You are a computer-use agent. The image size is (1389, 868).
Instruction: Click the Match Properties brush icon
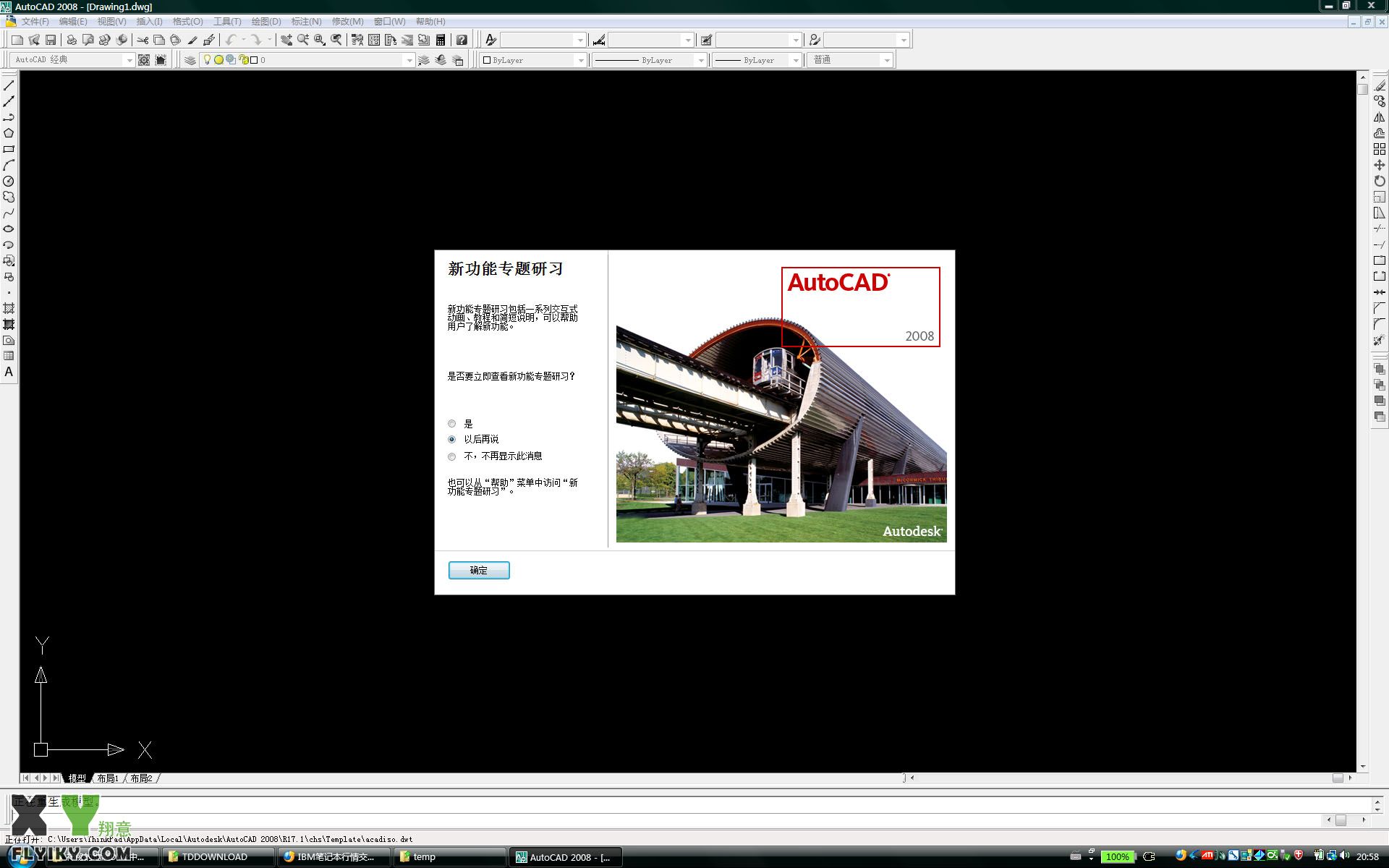[192, 40]
